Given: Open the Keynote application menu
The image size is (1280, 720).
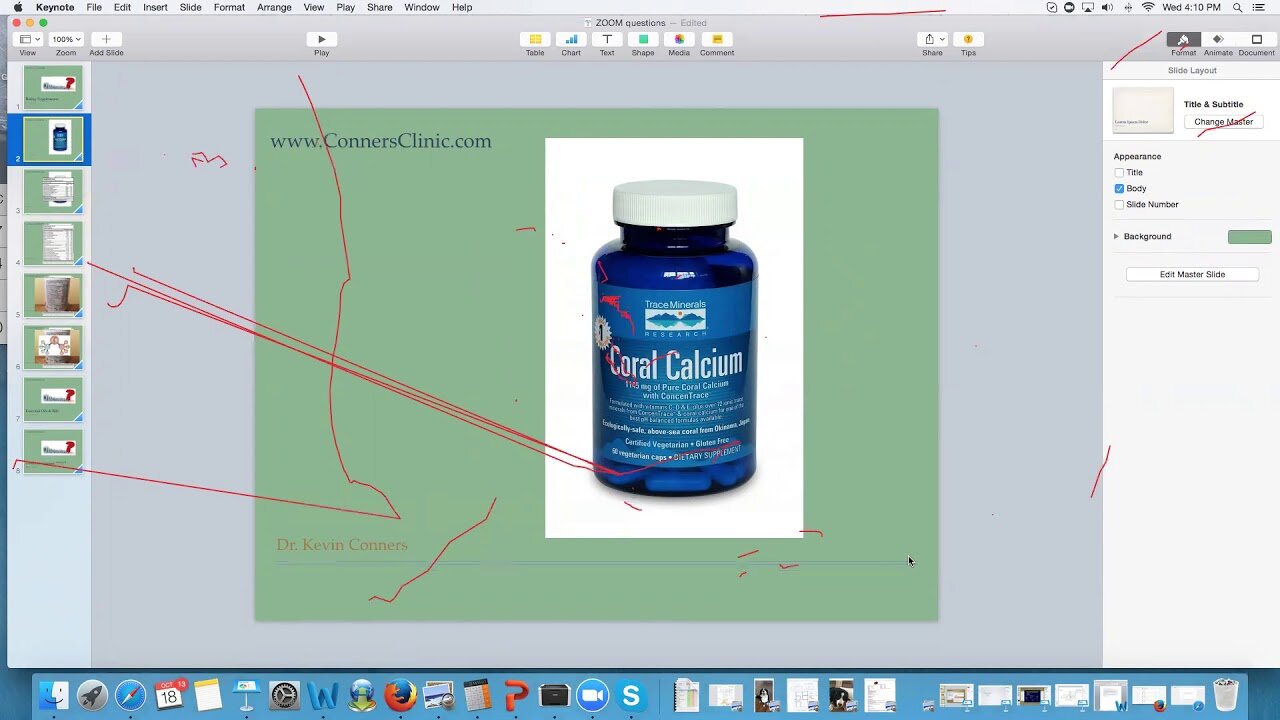Looking at the screenshot, I should point(55,7).
